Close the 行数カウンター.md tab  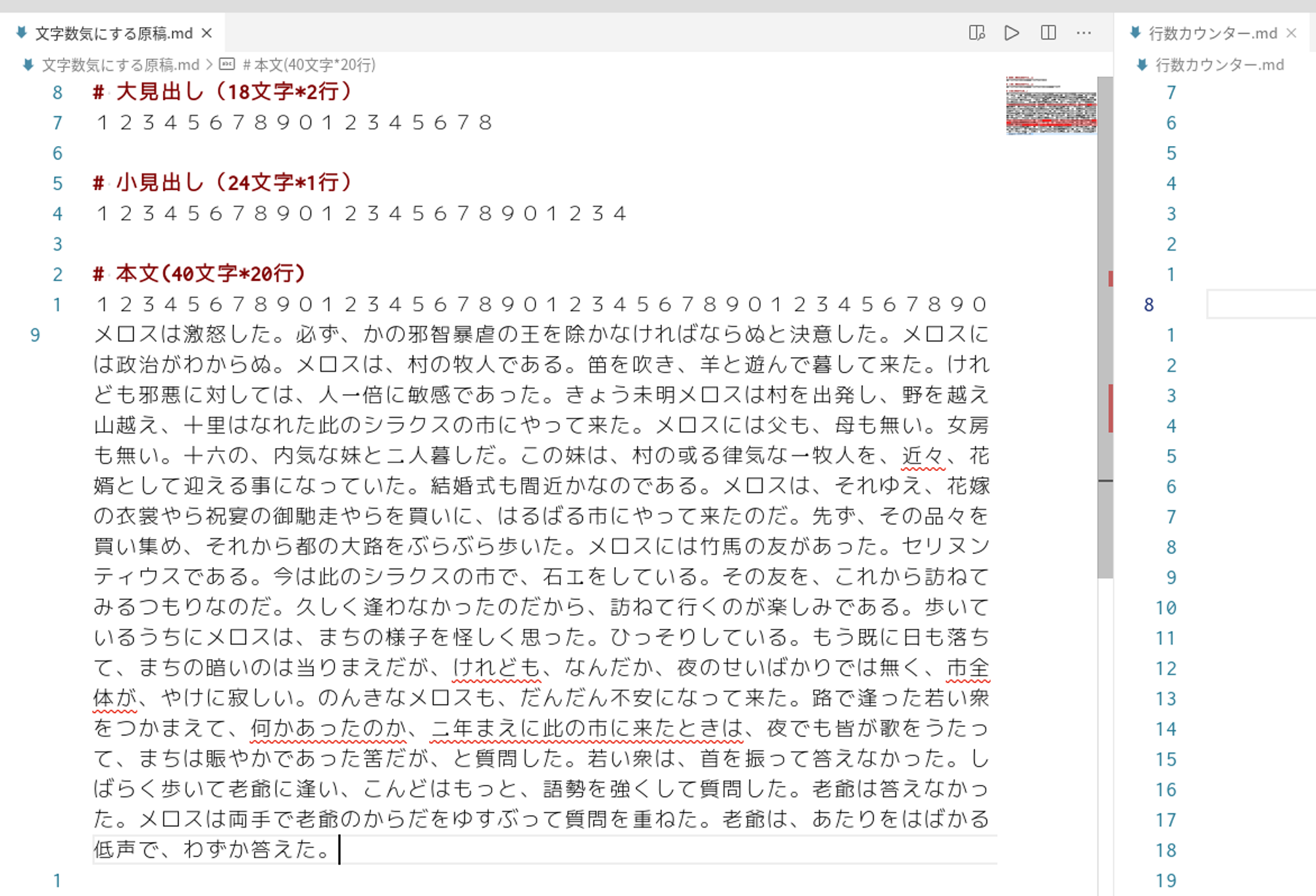click(x=1292, y=33)
